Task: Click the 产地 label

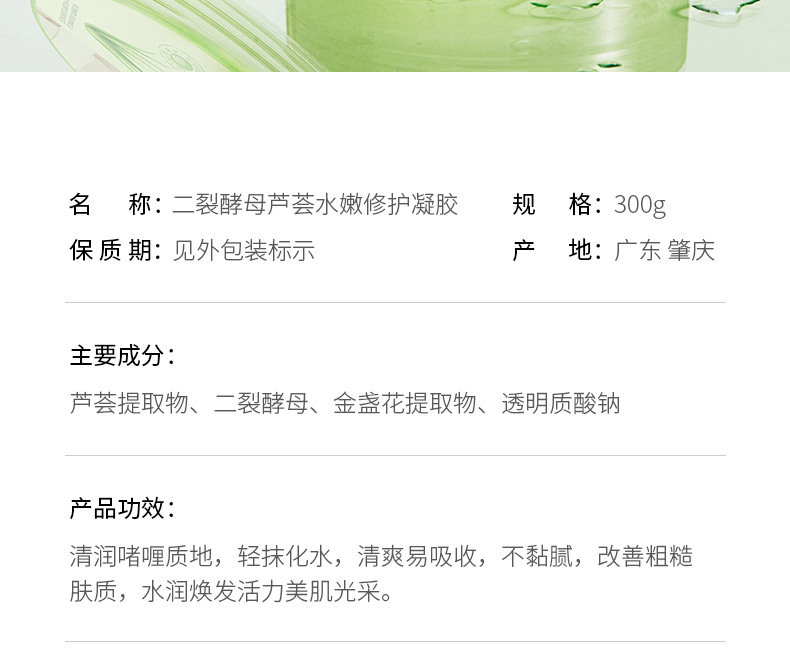Action: [557, 250]
